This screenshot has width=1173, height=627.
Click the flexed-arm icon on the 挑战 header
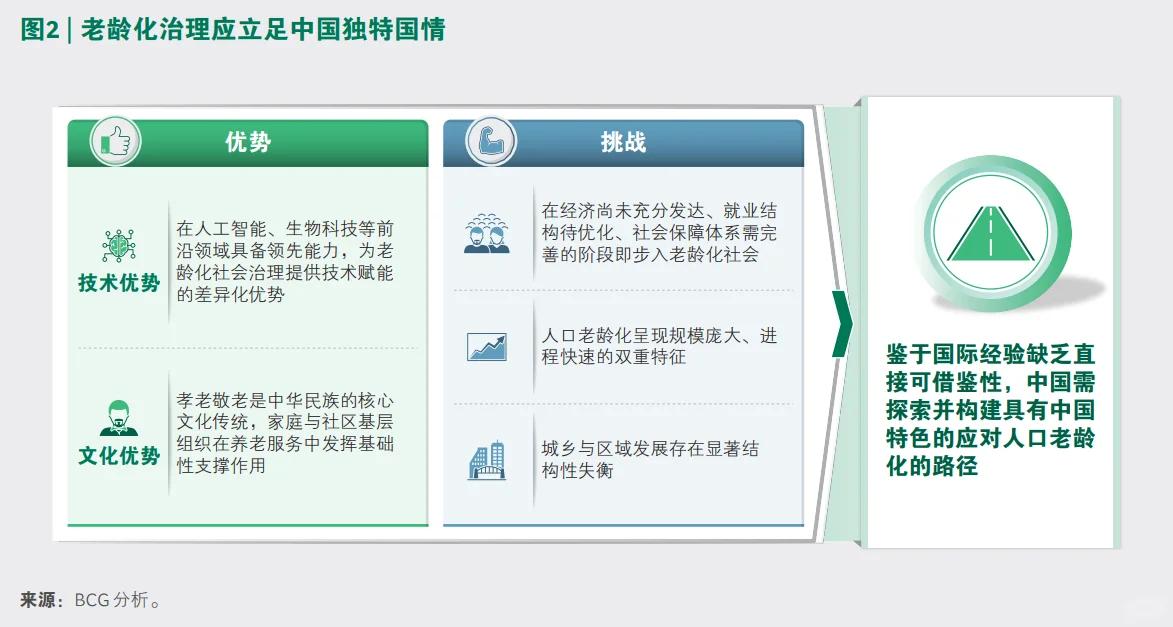click(x=489, y=142)
